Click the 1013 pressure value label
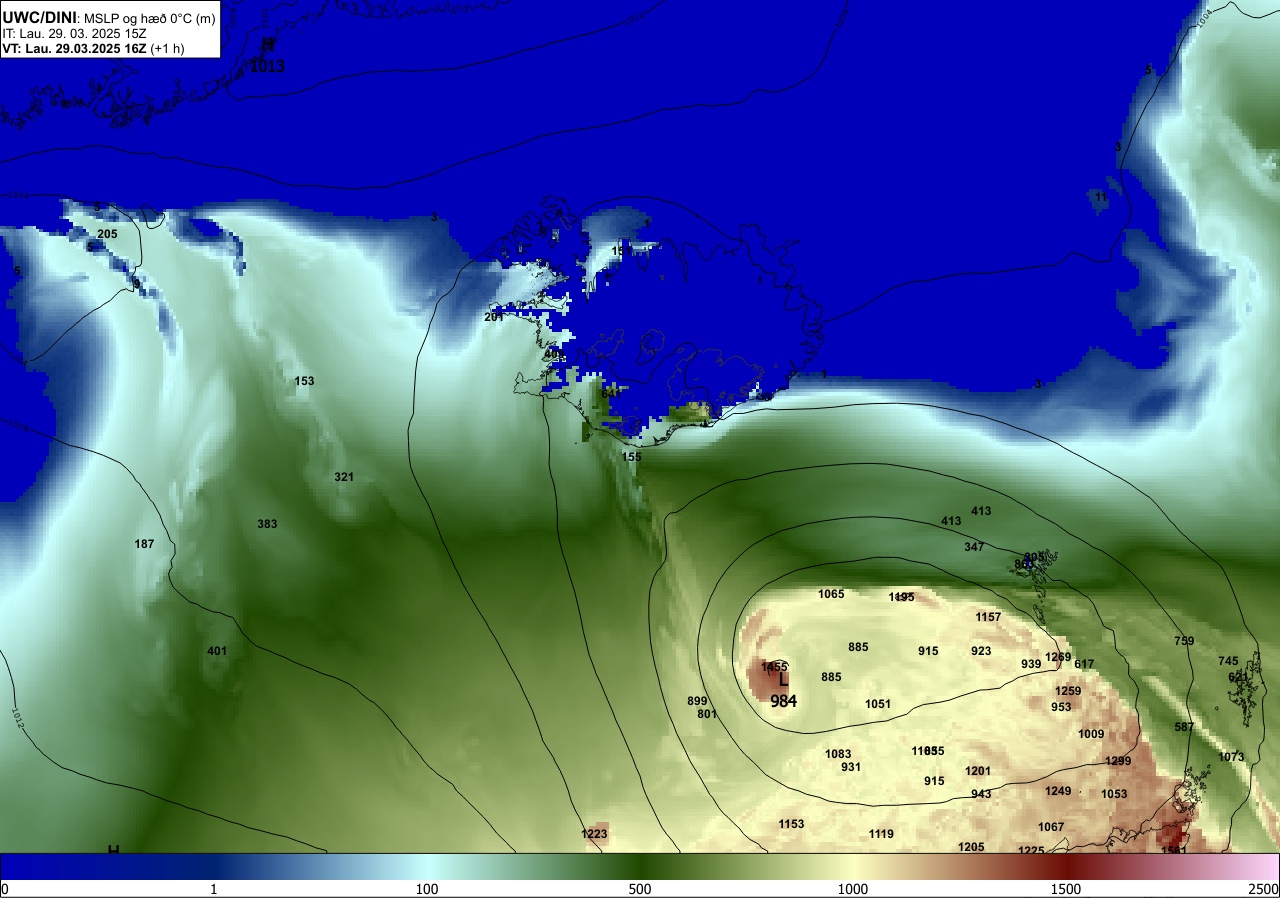The width and height of the screenshot is (1280, 898). tap(267, 67)
